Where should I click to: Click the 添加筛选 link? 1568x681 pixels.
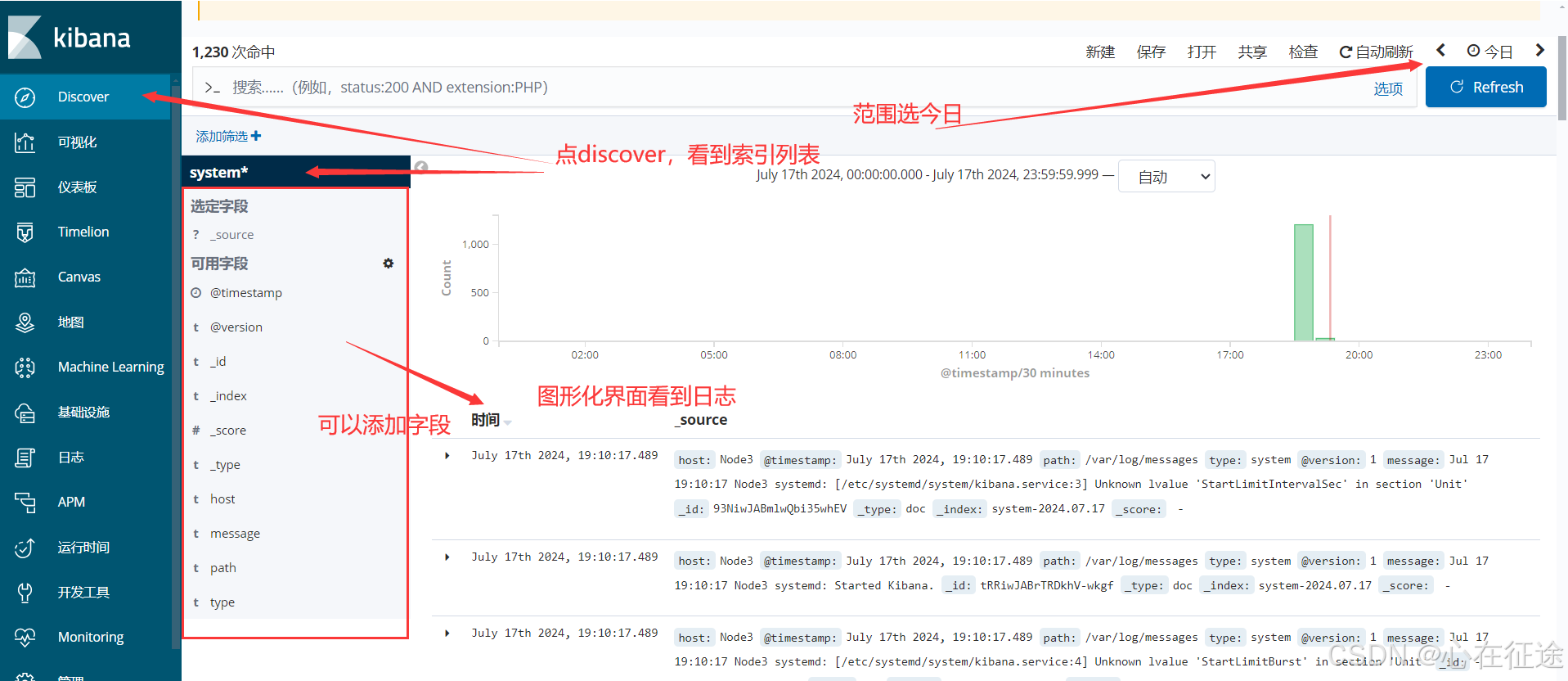click(228, 136)
